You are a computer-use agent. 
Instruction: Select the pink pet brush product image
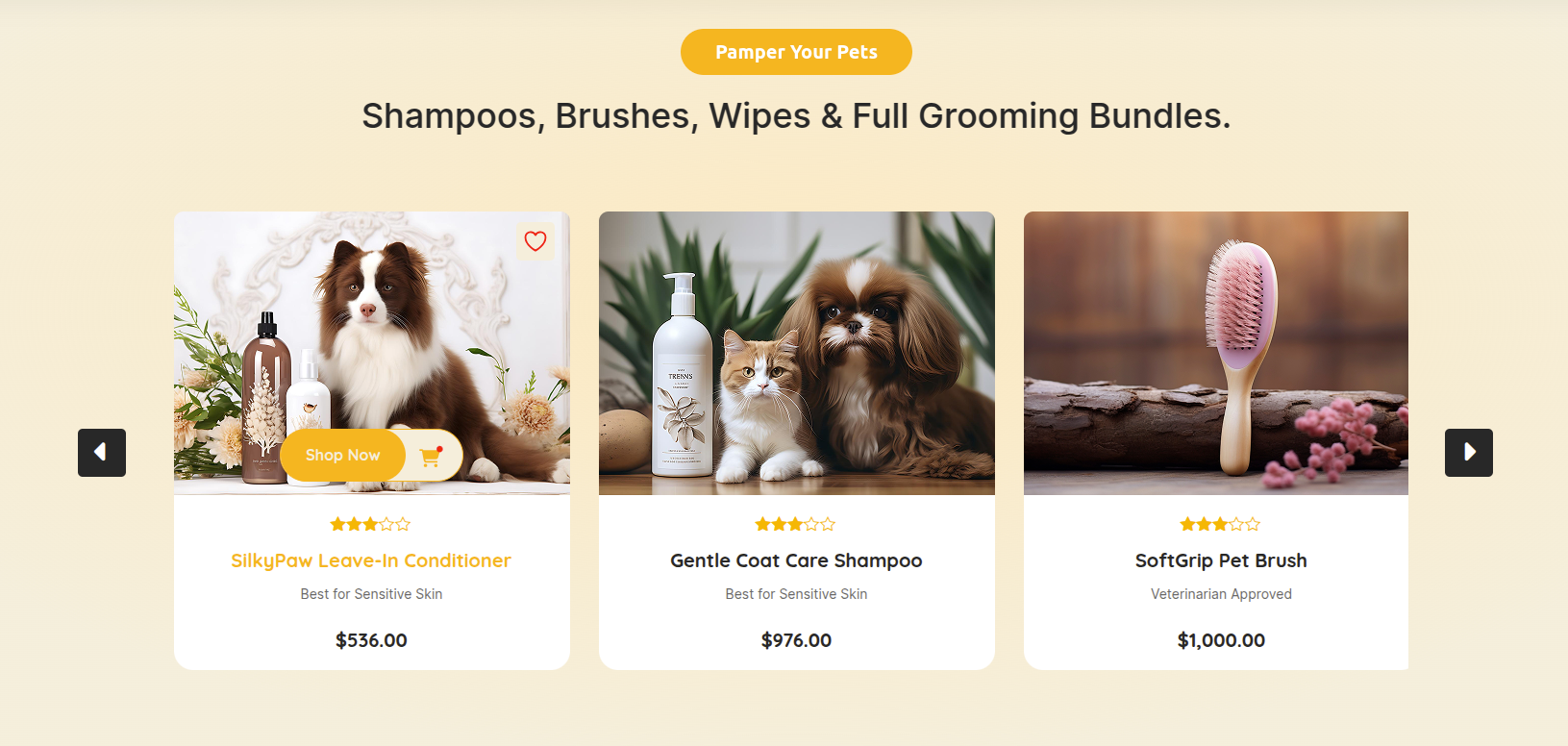tap(1216, 353)
